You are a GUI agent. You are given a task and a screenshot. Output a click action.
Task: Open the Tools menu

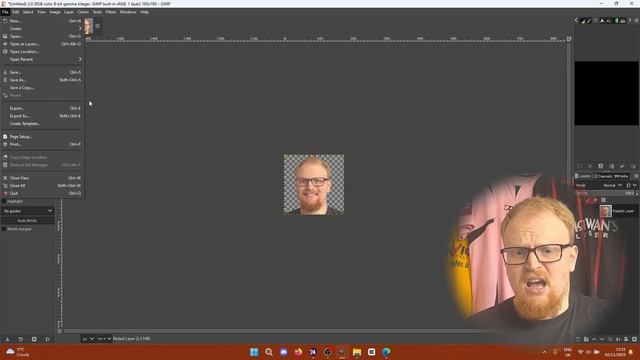point(97,12)
